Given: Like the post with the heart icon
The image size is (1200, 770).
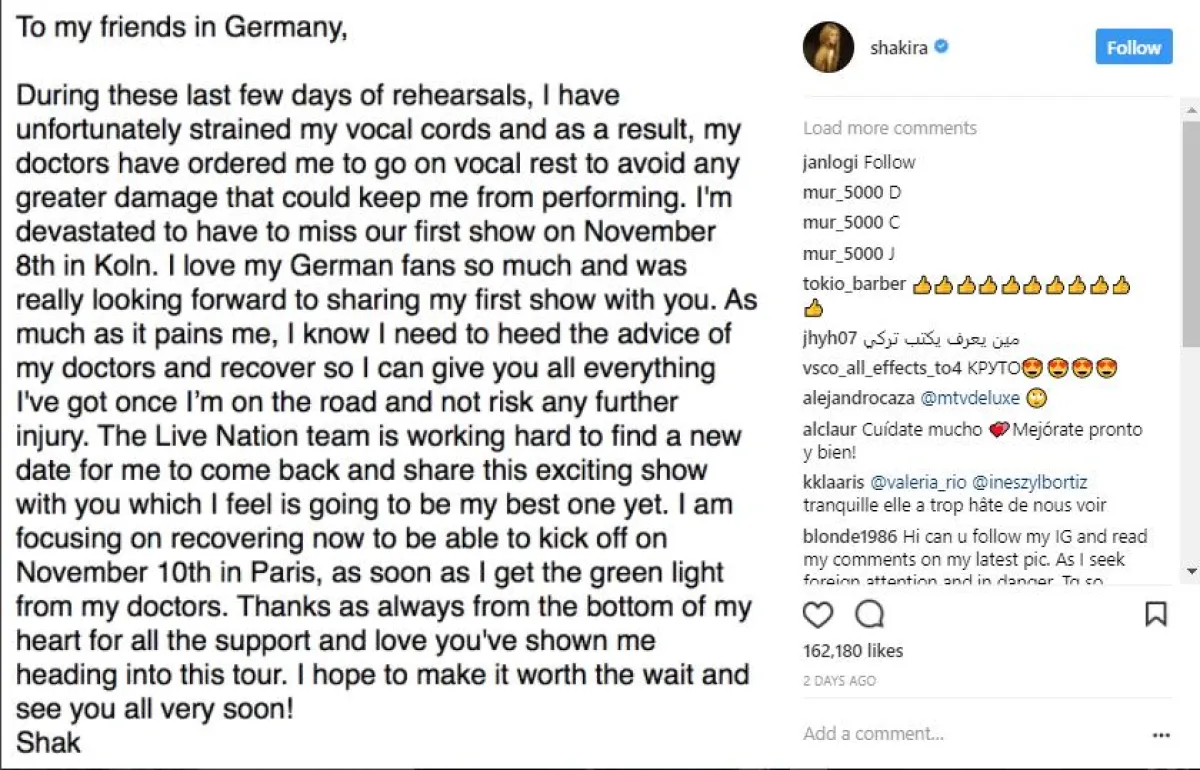Looking at the screenshot, I should click(818, 613).
